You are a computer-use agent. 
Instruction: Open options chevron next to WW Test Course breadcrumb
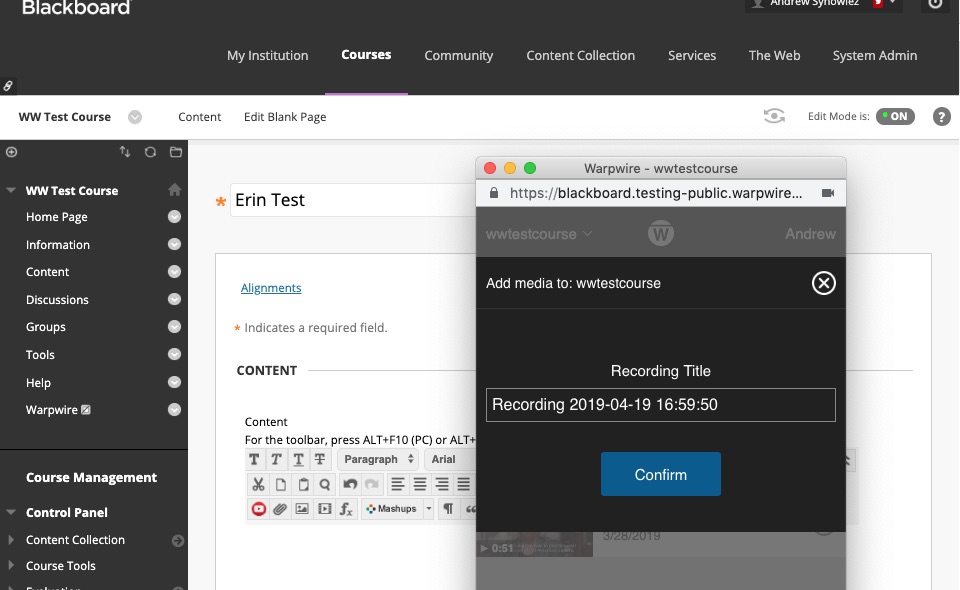point(135,117)
